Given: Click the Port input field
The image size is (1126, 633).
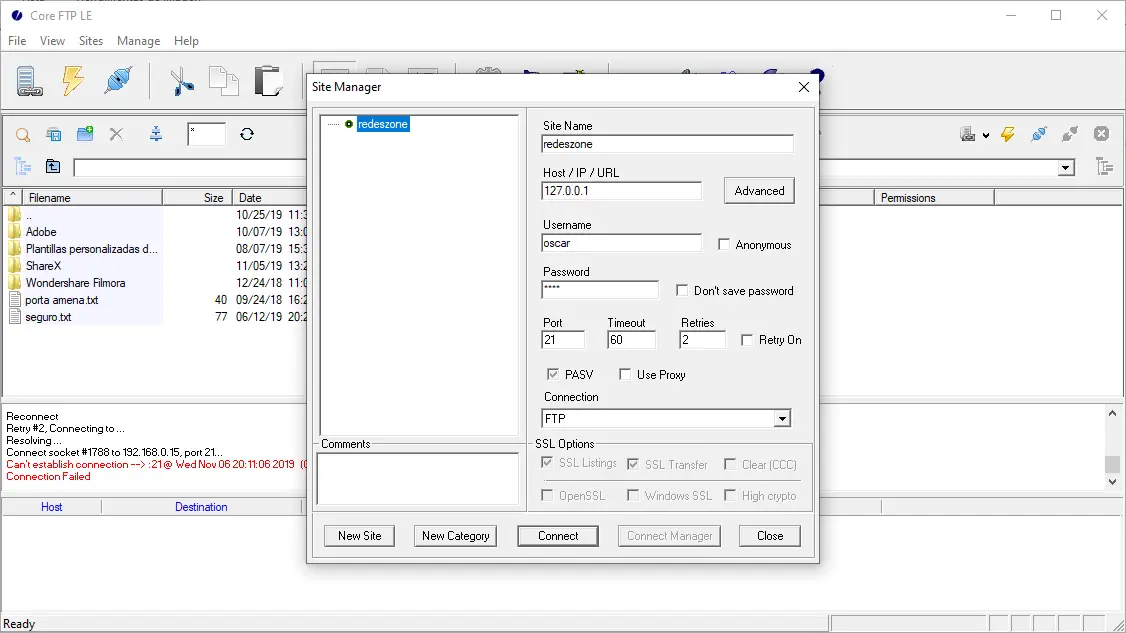Looking at the screenshot, I should click(x=563, y=340).
